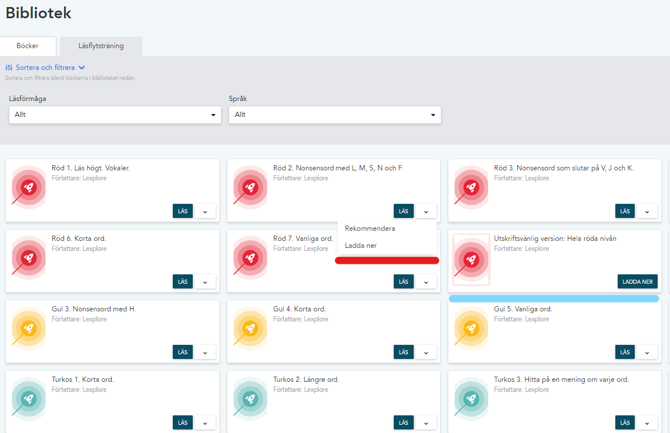Viewport: 670px width, 433px height.
Task: Click the yellow rocket icon for Gul 3
Action: click(x=29, y=328)
